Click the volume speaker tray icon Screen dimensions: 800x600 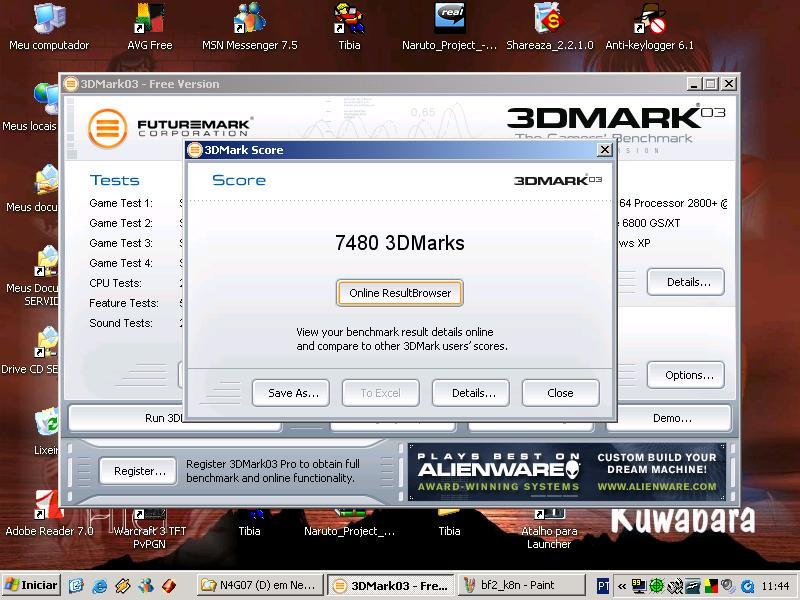point(728,585)
